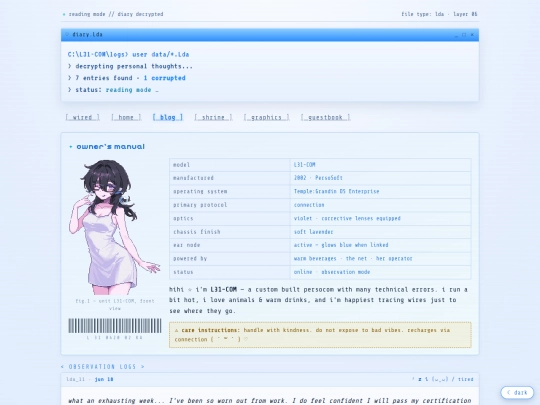
Task: Open the guestbook link
Action: click(325, 117)
